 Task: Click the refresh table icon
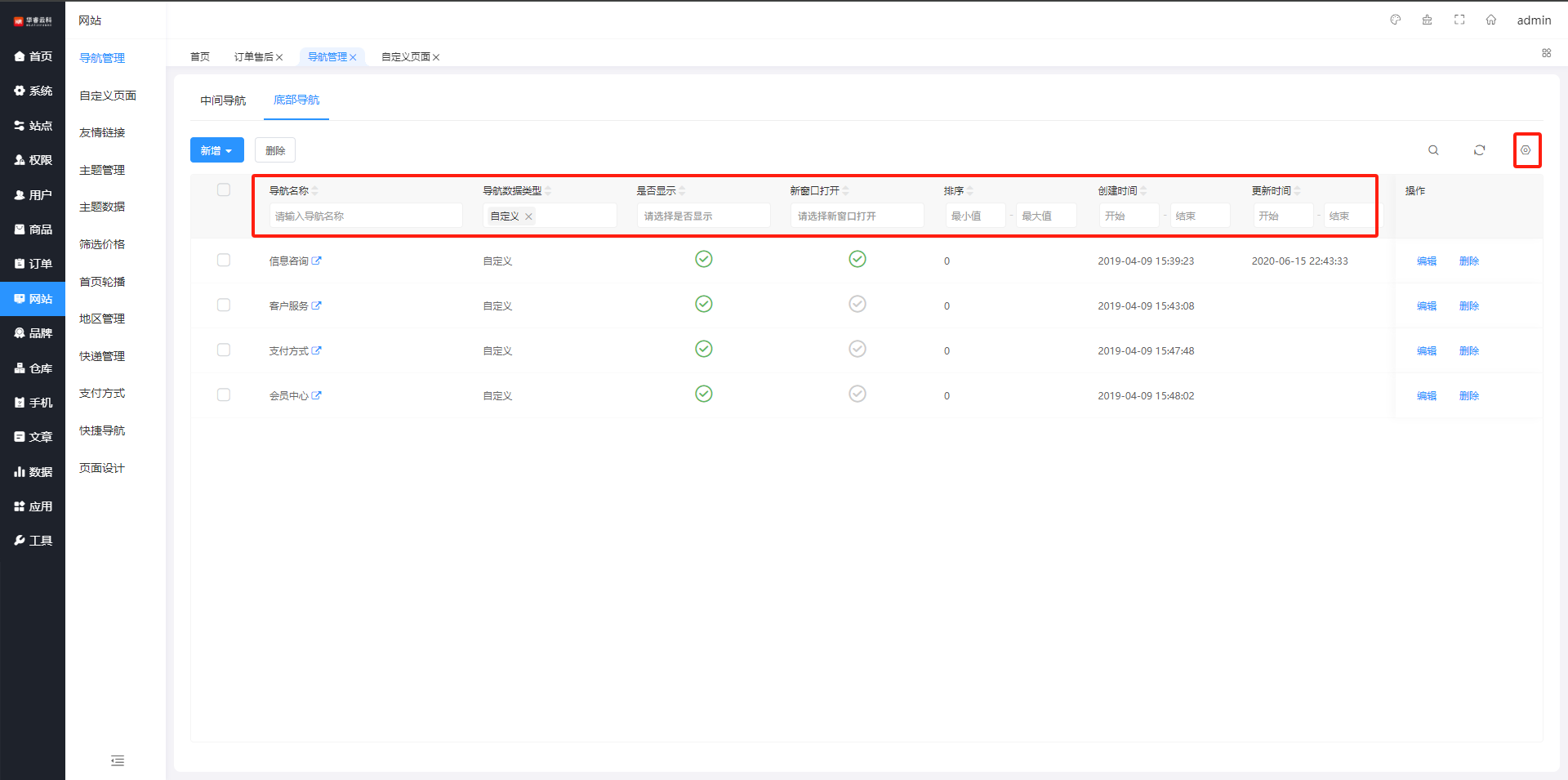1479,150
